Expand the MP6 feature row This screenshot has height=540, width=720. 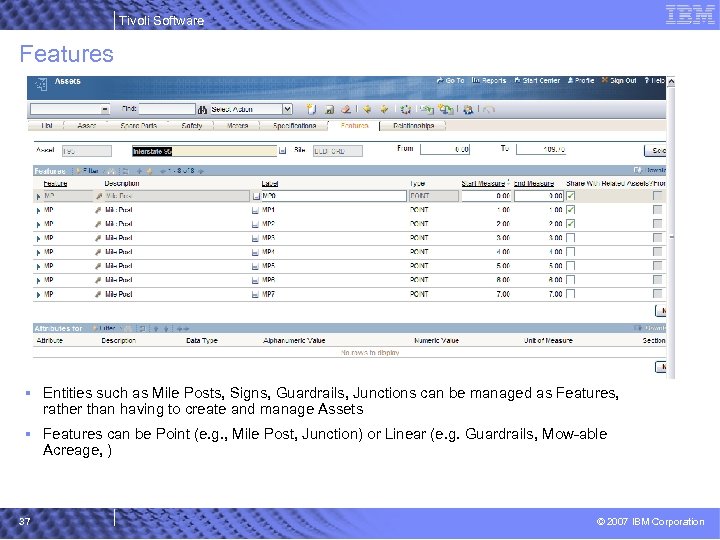point(39,281)
